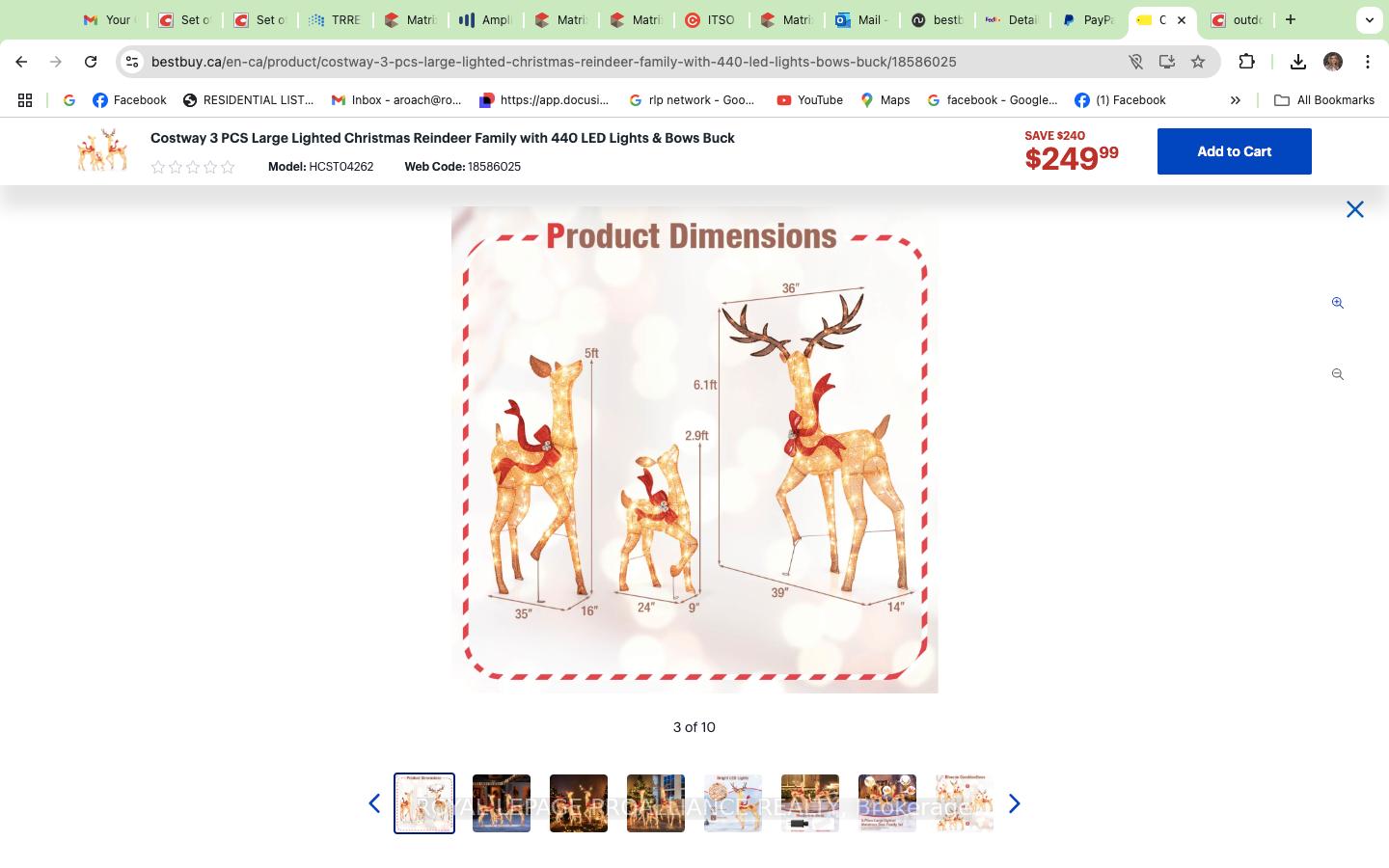The width and height of the screenshot is (1389, 868).
Task: Select the second product thumbnail
Action: click(502, 803)
